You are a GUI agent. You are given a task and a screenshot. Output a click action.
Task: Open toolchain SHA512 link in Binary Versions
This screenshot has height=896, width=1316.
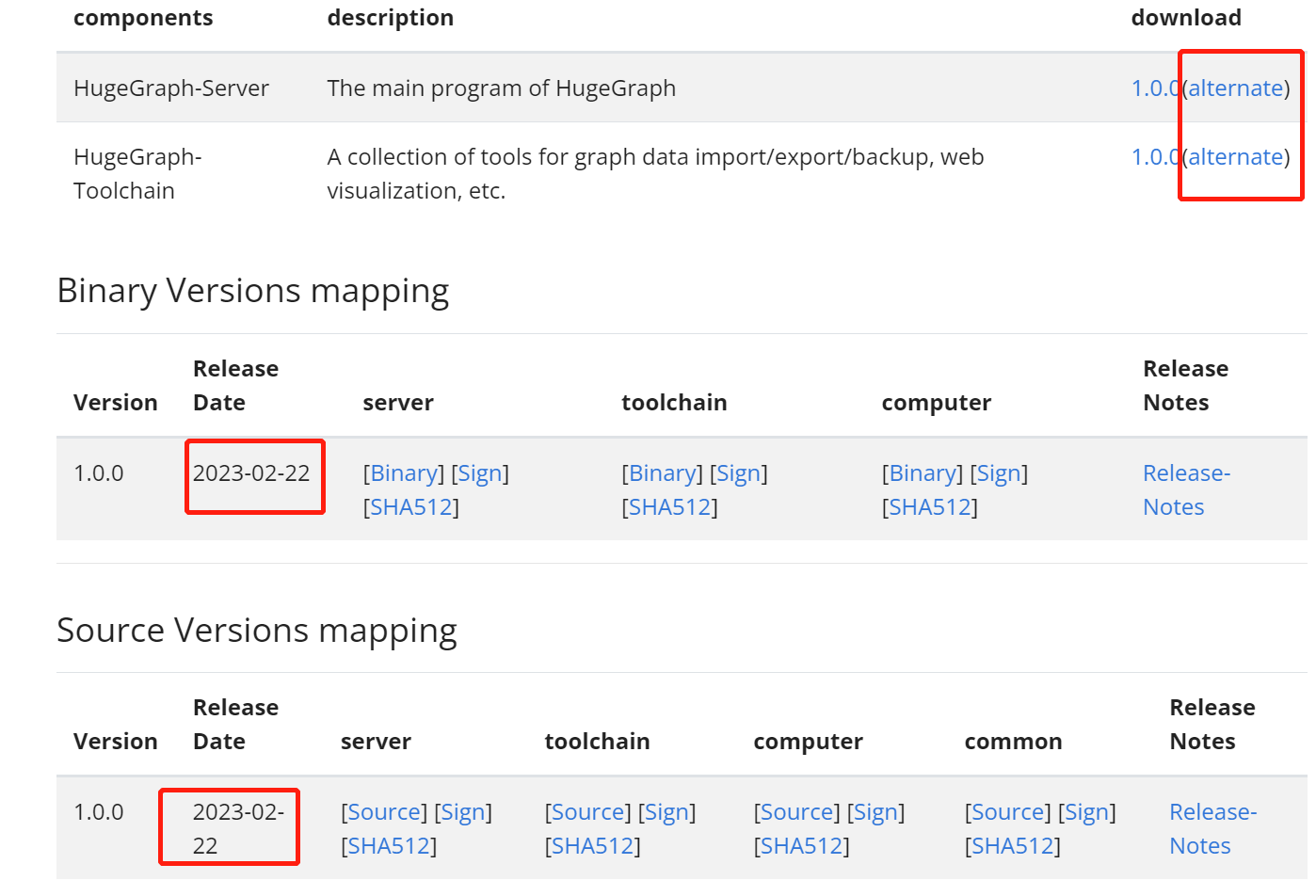[670, 506]
